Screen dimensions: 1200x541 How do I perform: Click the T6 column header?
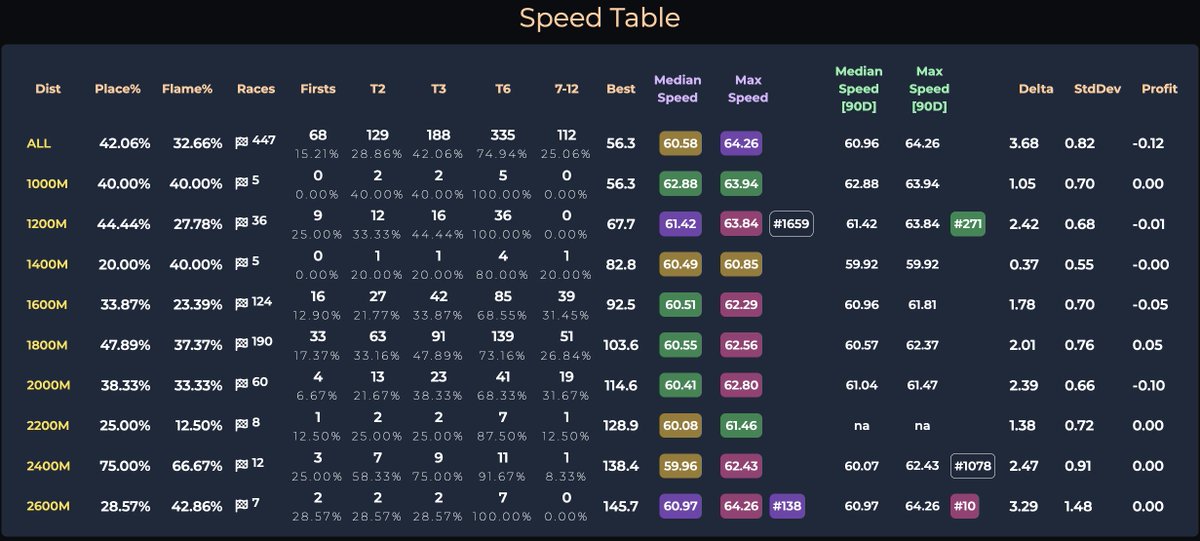[x=503, y=89]
